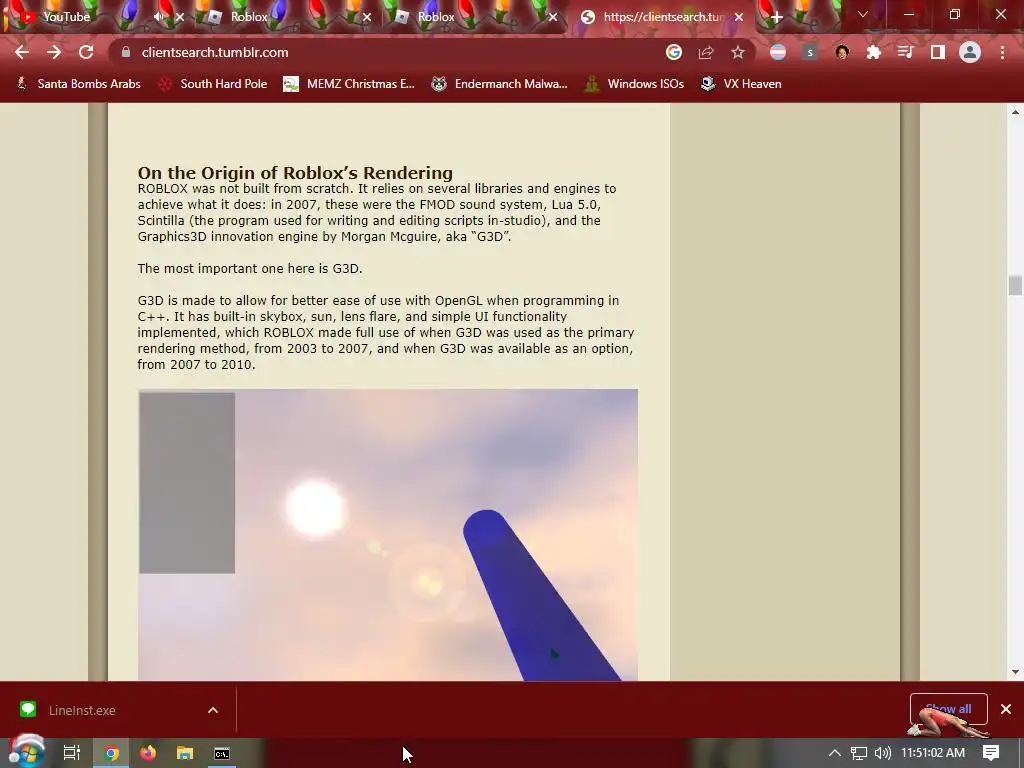Click the G3D skybox screenshot image
The height and width of the screenshot is (768, 1024).
click(x=388, y=535)
